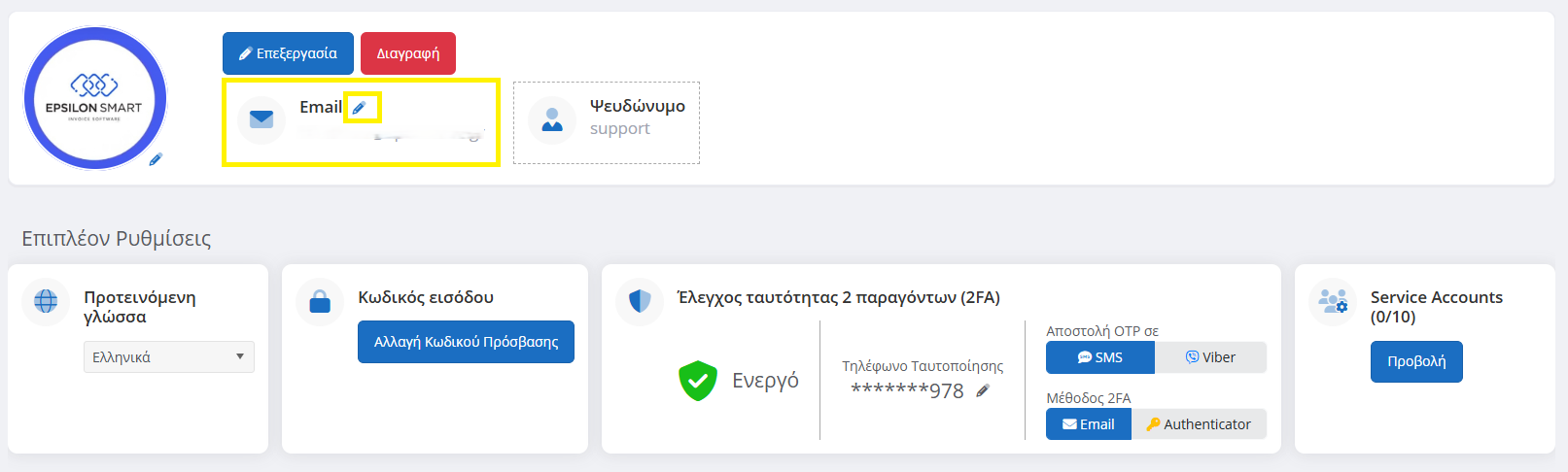Click the pencil icon on the profile avatar
The height and width of the screenshot is (472, 1568).
point(156,159)
